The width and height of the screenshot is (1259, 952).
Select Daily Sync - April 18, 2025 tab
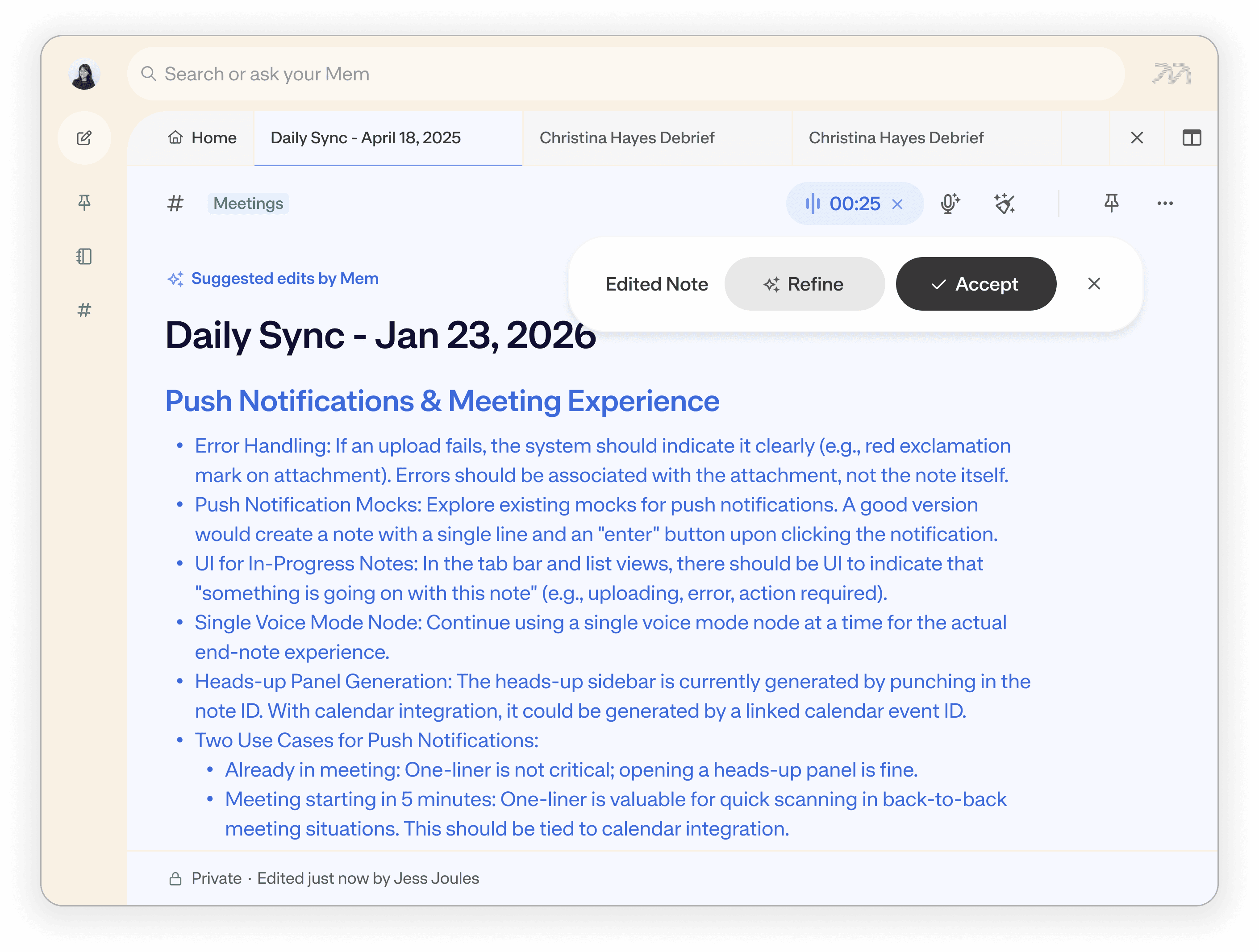coord(365,138)
